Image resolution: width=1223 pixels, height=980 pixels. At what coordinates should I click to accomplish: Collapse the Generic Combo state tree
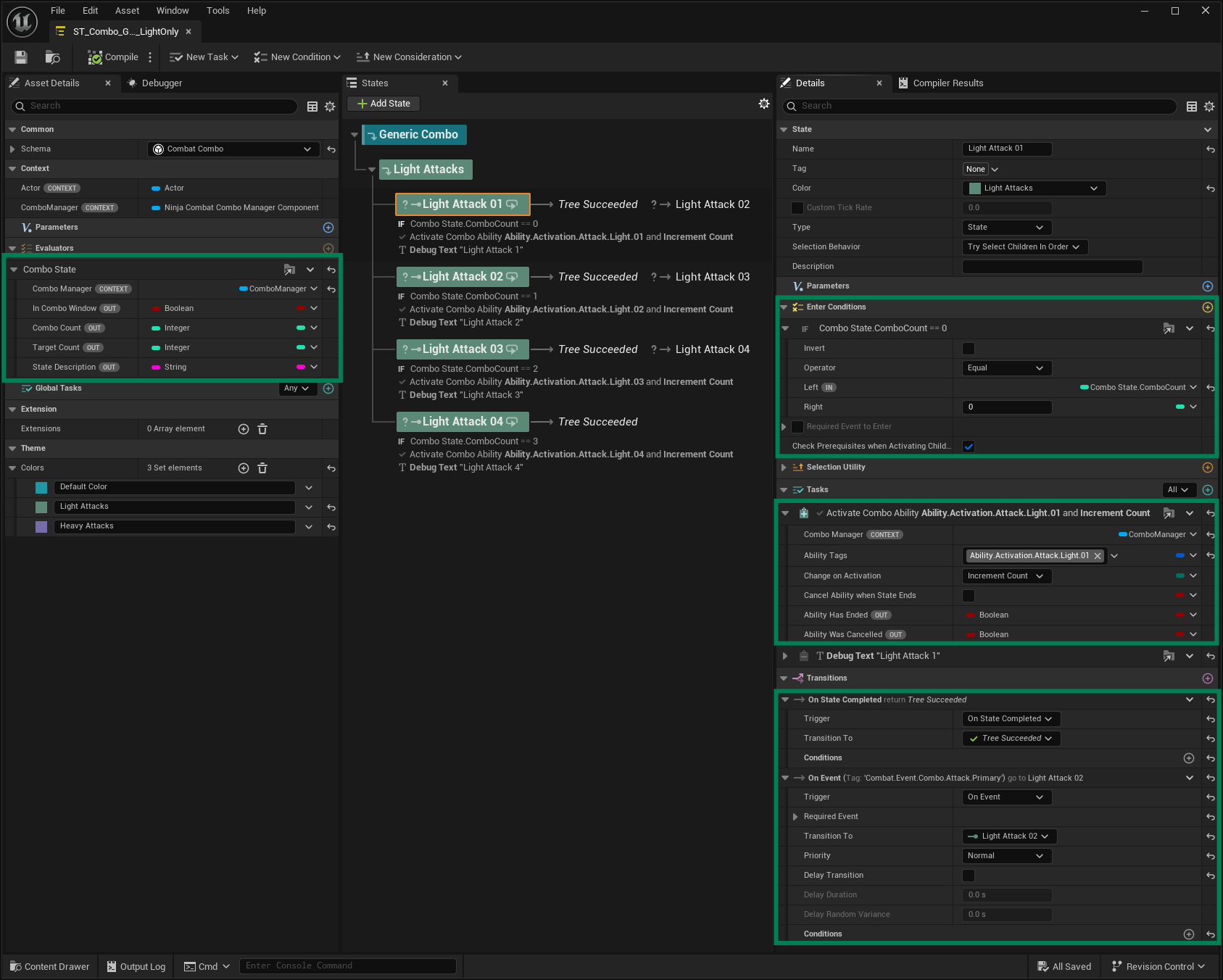click(x=355, y=135)
